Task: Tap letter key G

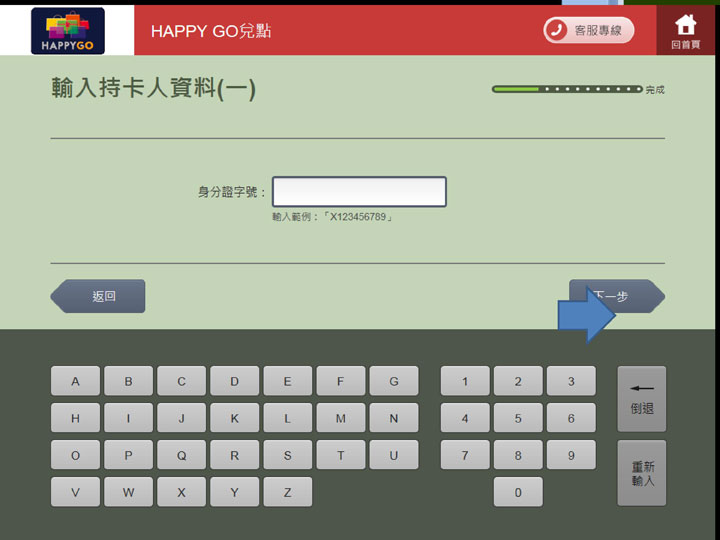Action: coord(394,381)
